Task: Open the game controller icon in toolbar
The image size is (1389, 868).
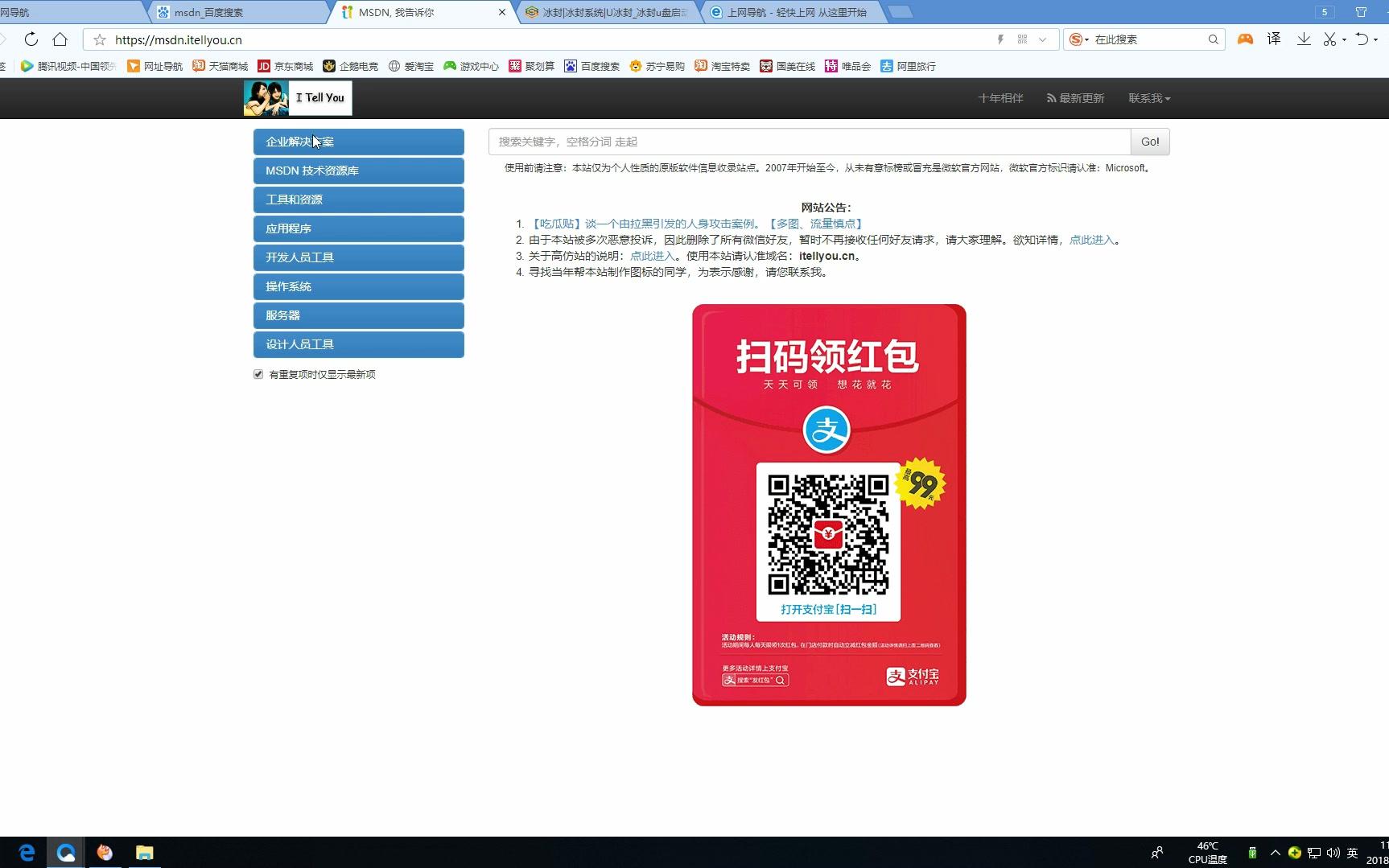Action: pos(1245,39)
